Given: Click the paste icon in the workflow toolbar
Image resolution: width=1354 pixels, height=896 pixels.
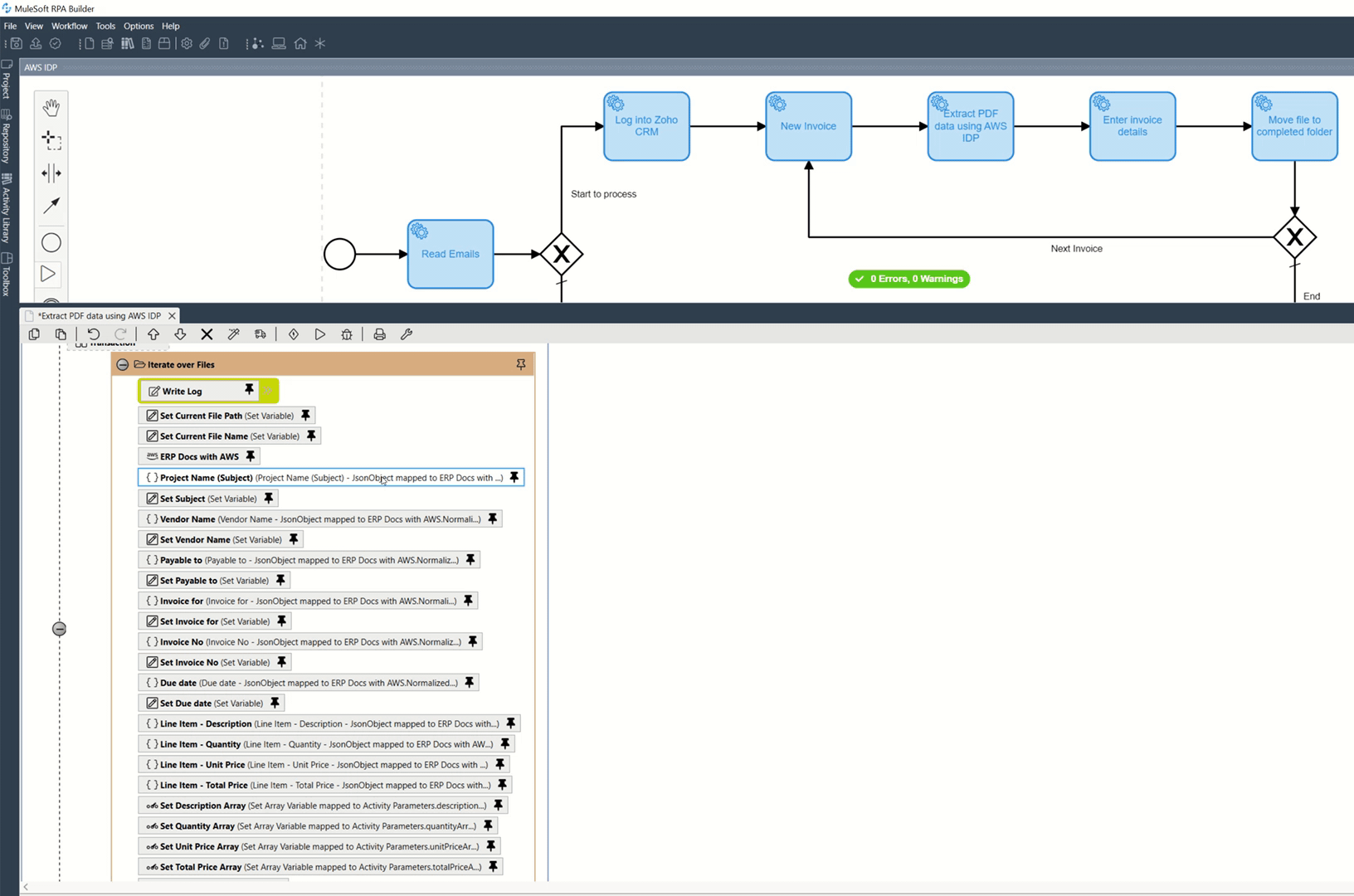Looking at the screenshot, I should tap(61, 334).
